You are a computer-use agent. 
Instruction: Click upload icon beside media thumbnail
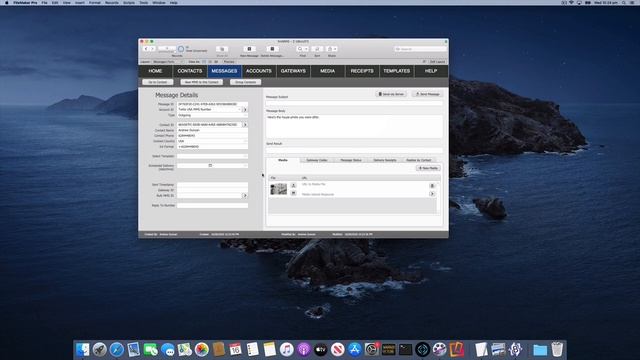click(293, 186)
